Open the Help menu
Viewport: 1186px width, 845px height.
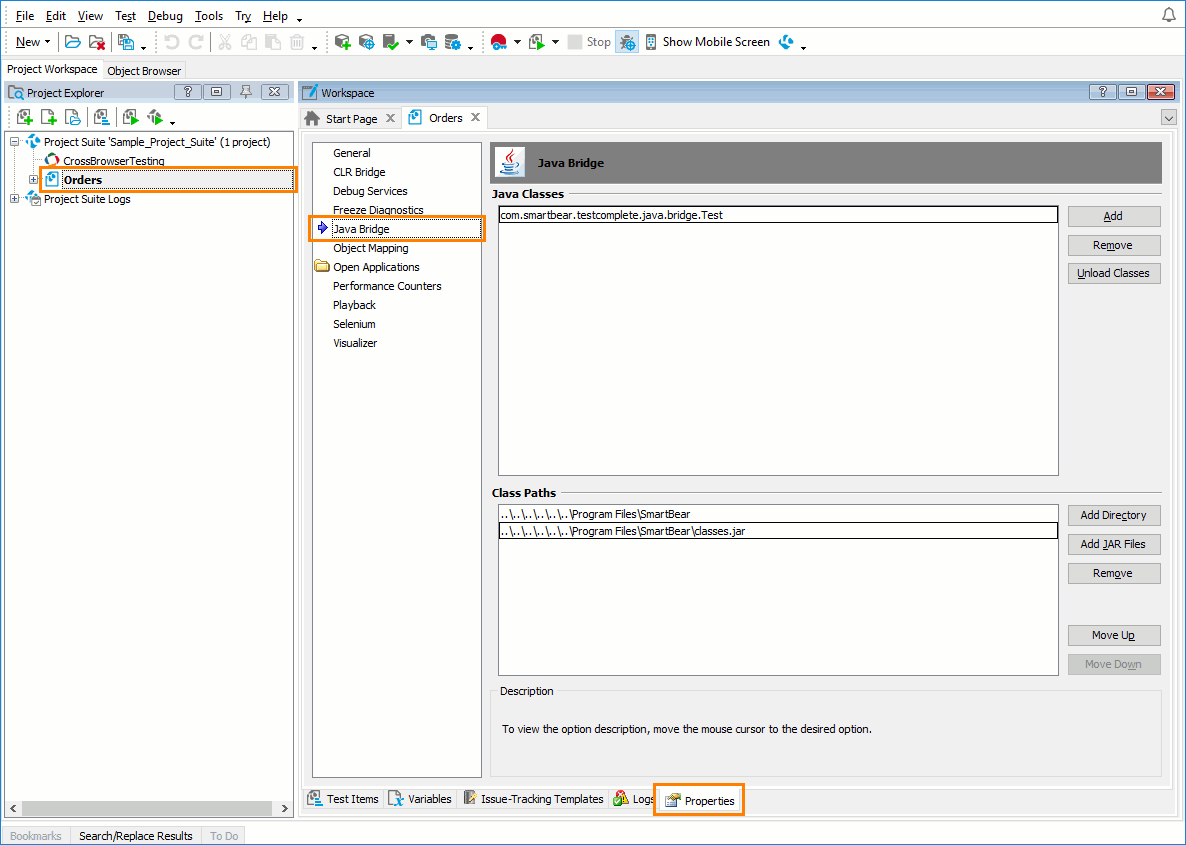point(275,16)
